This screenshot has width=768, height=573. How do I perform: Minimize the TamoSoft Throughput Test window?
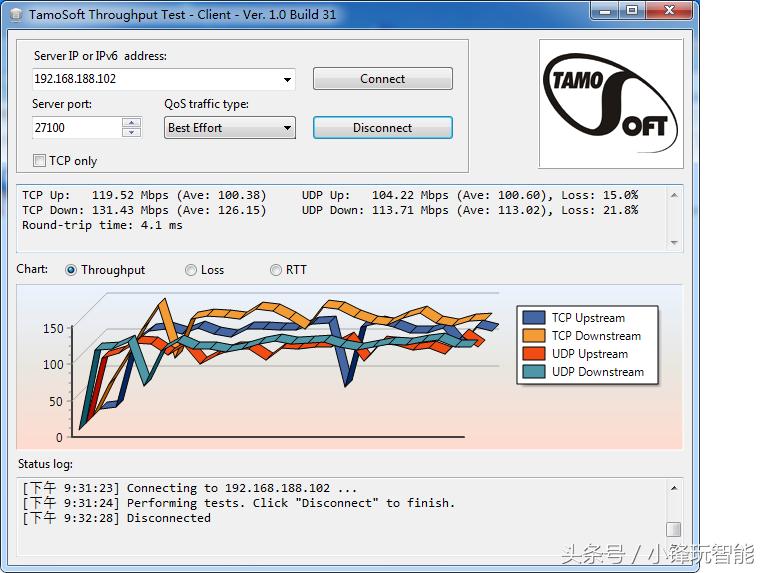click(605, 11)
